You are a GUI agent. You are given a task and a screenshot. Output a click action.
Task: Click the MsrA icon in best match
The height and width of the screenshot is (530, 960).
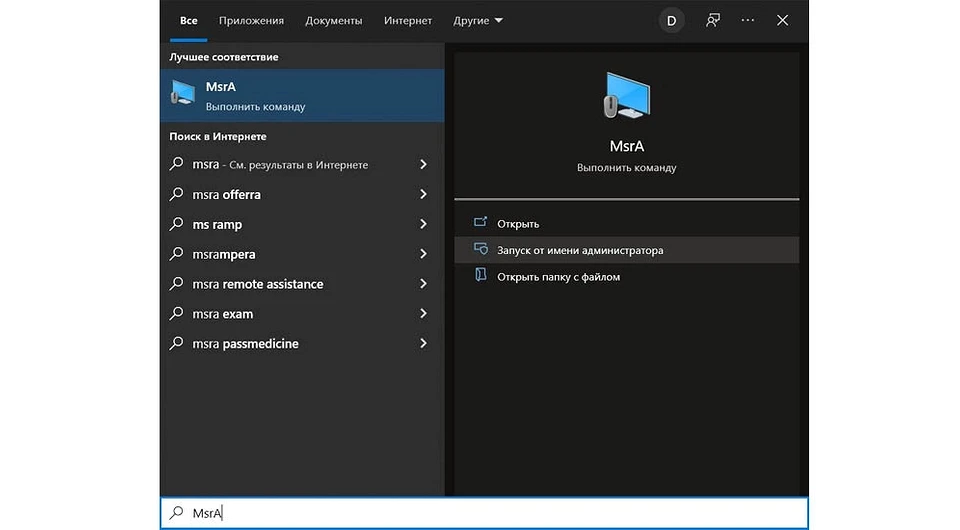pyautogui.click(x=183, y=94)
